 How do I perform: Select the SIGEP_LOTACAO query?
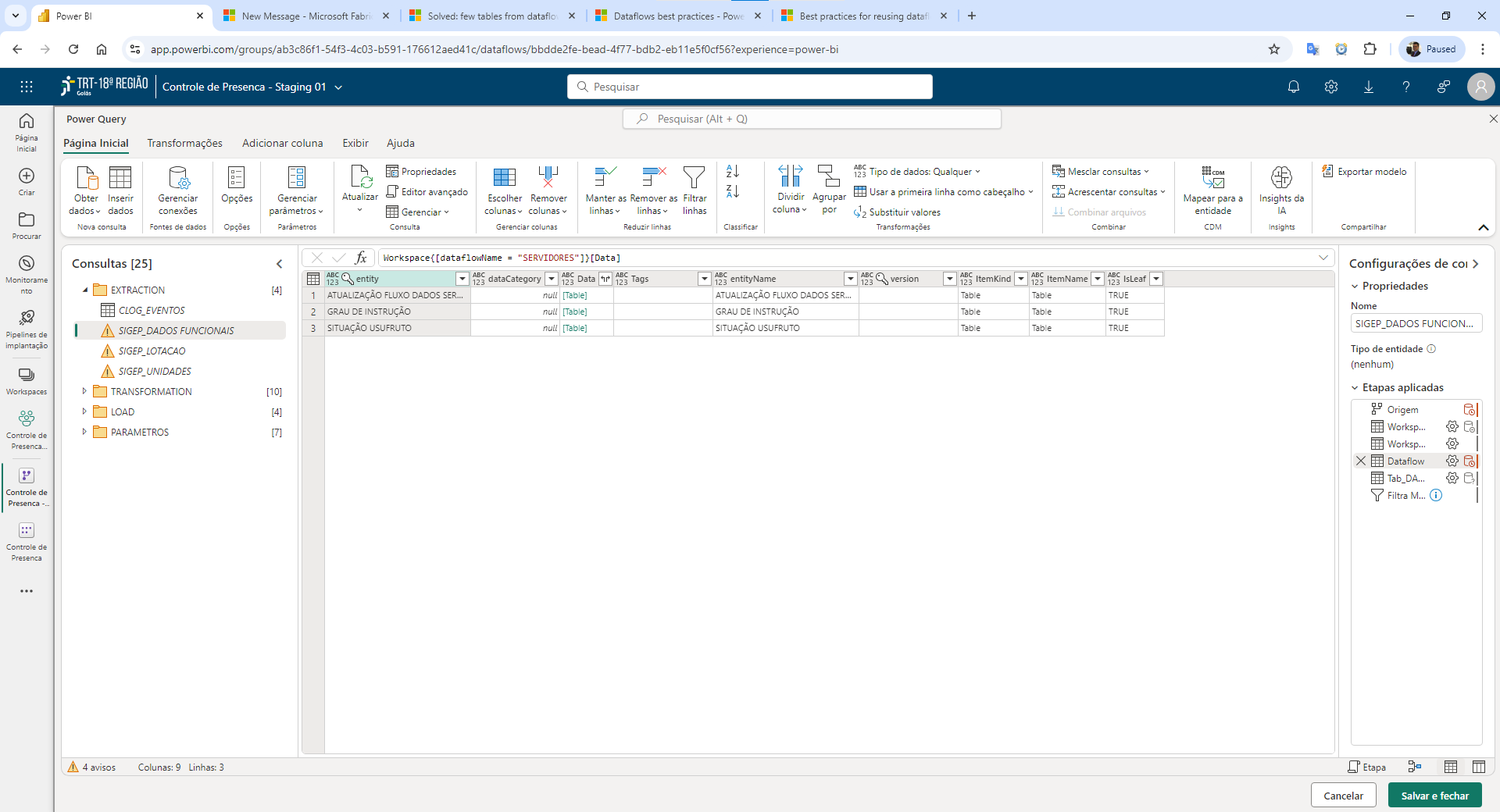pos(152,351)
